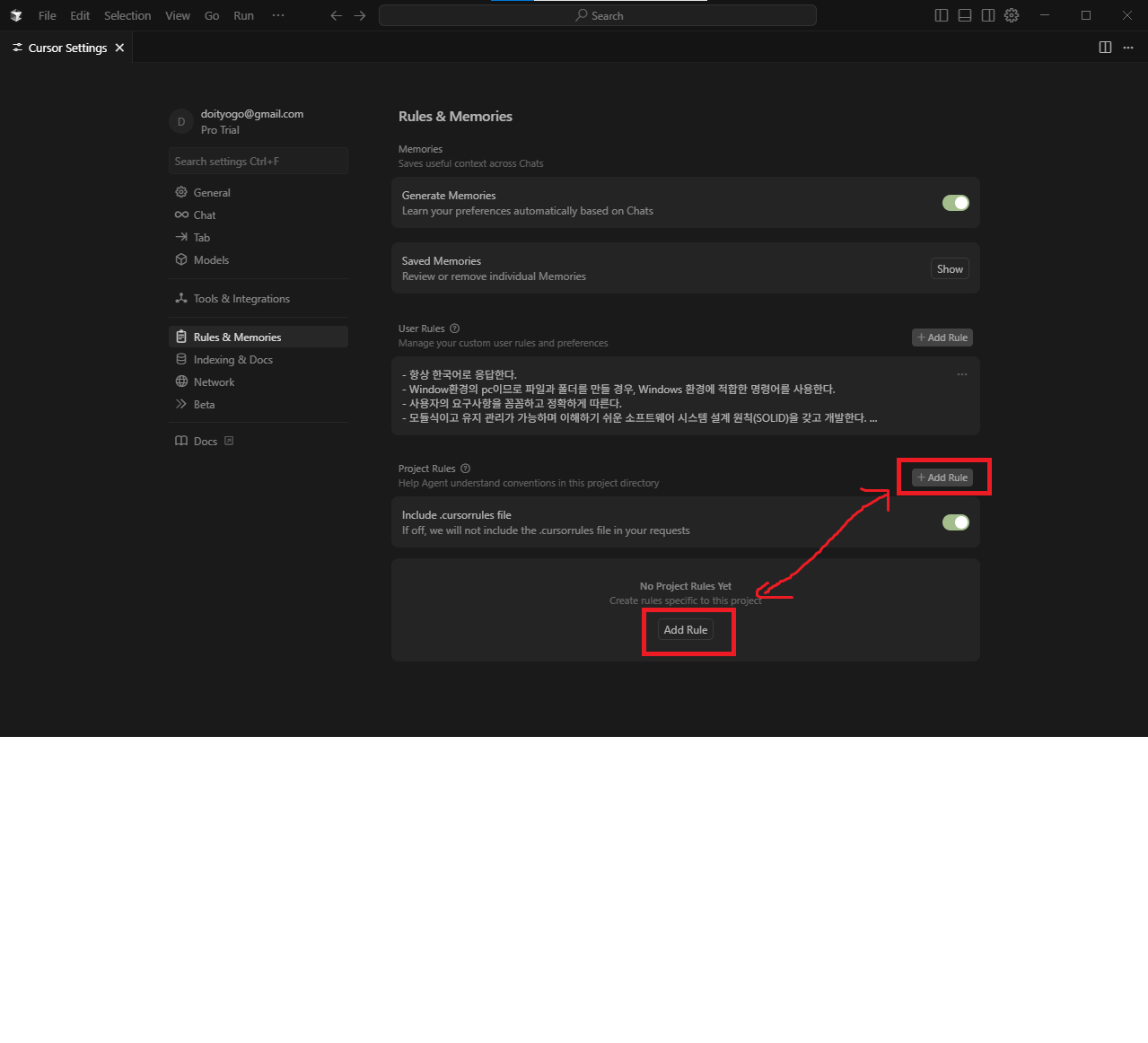The width and height of the screenshot is (1148, 1043).
Task: Open the View menu
Action: coord(178,15)
